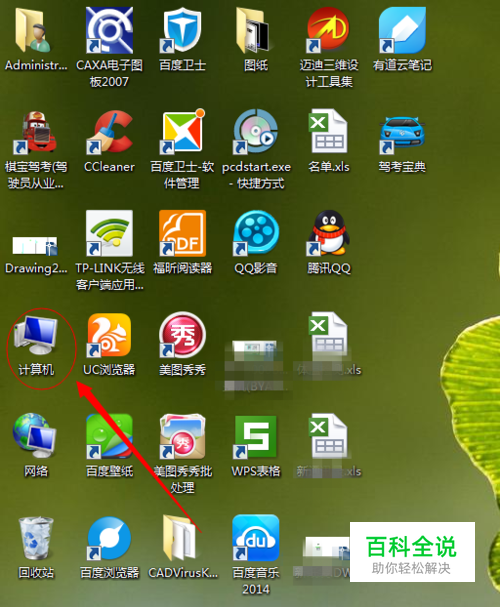Launch 美图秀秀批处理 shortcut
The image size is (500, 607).
coord(182,436)
